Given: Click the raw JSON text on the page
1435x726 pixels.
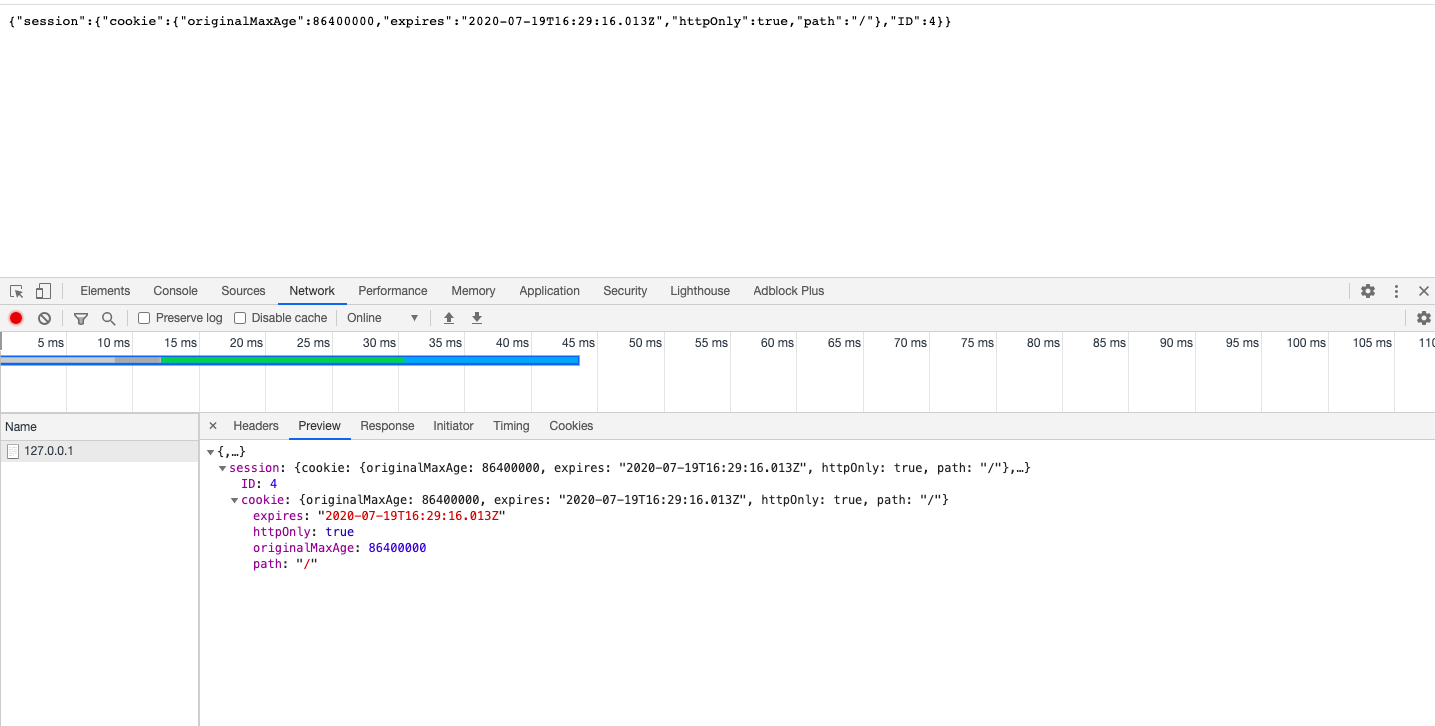Looking at the screenshot, I should (480, 21).
